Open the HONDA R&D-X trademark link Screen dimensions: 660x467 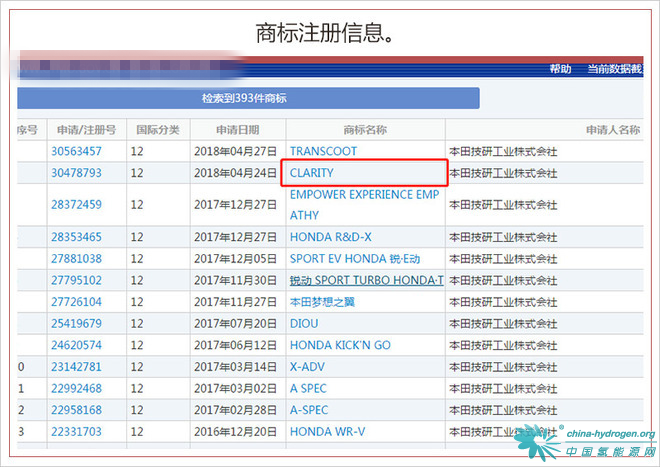tap(330, 237)
